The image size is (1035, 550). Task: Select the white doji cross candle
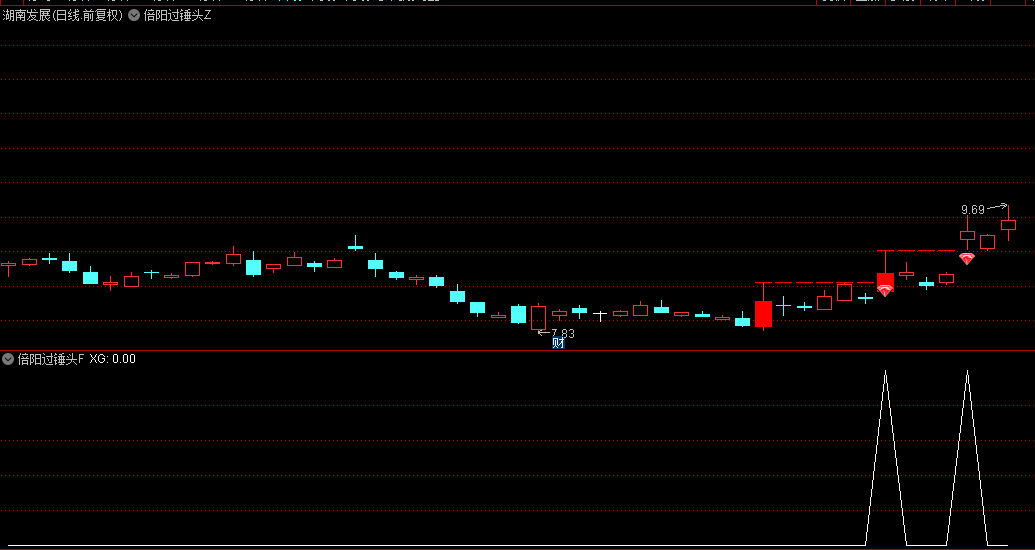click(599, 316)
